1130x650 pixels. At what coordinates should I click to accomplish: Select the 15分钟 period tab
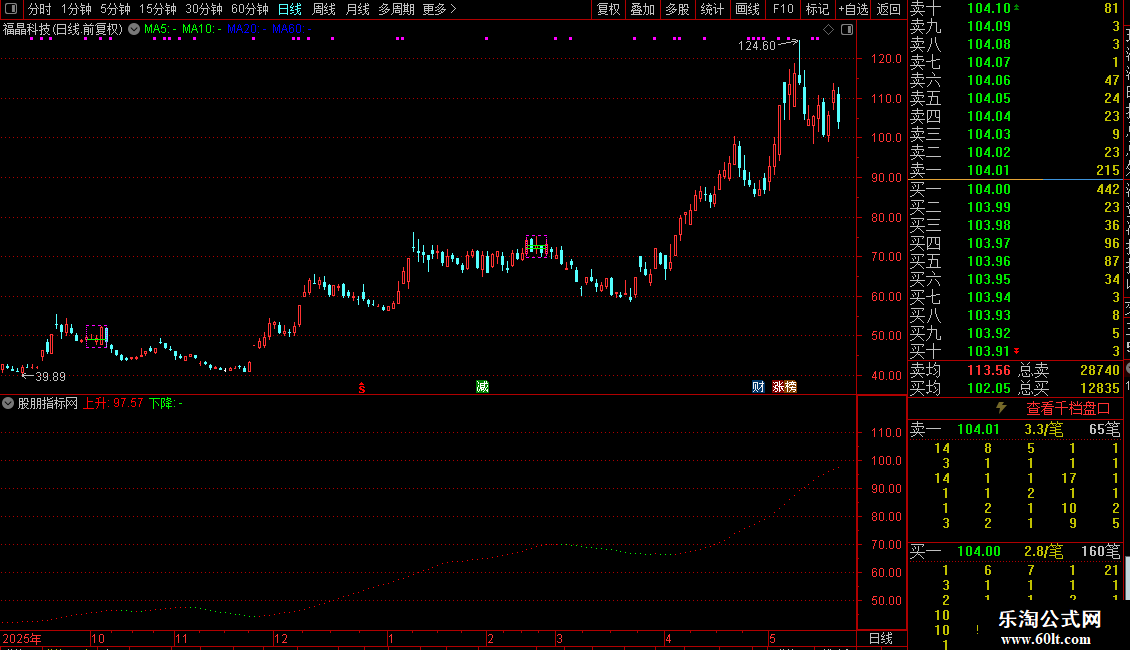[158, 9]
